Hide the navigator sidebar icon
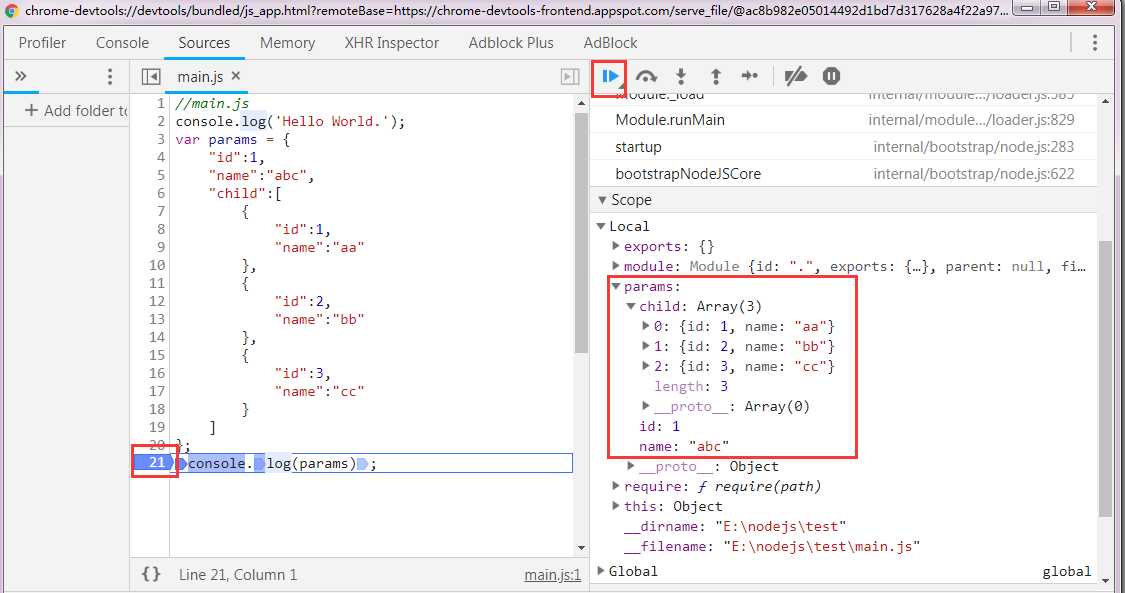This screenshot has width=1125, height=593. tap(151, 77)
